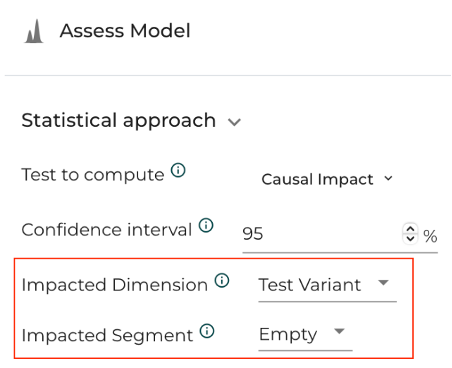This screenshot has width=452, height=368.
Task: Decrease confidence interval with the down stepper arrow
Action: (410, 239)
